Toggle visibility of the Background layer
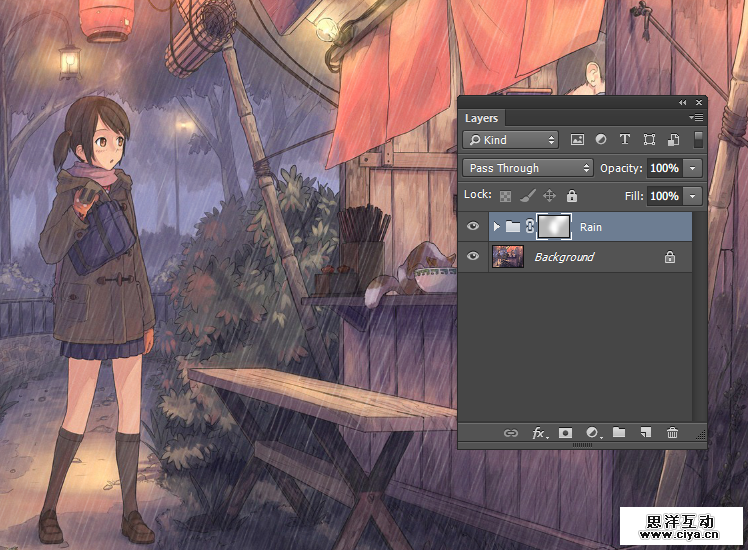Image resolution: width=748 pixels, height=550 pixels. click(473, 257)
